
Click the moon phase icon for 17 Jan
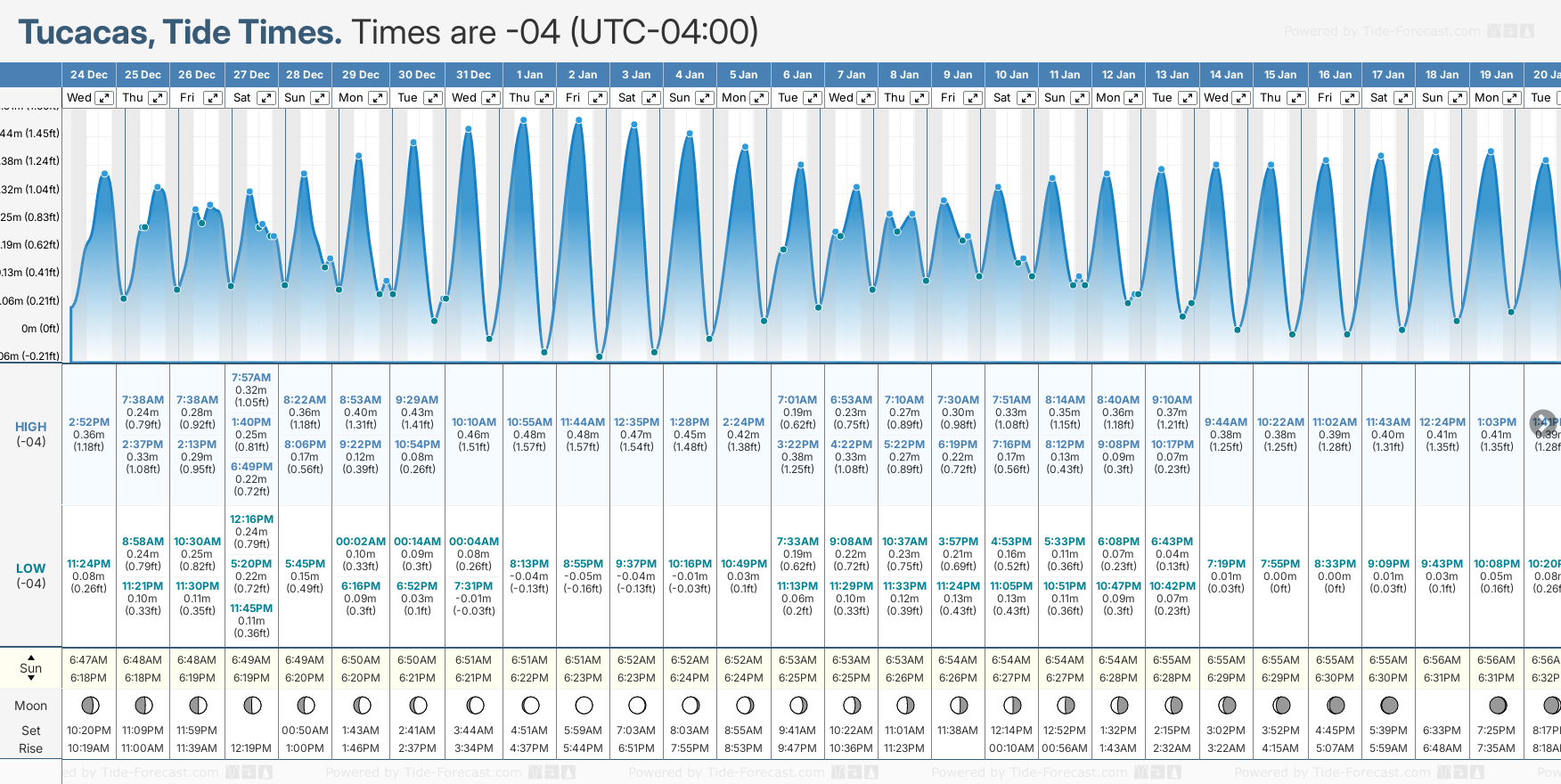pos(1389,706)
